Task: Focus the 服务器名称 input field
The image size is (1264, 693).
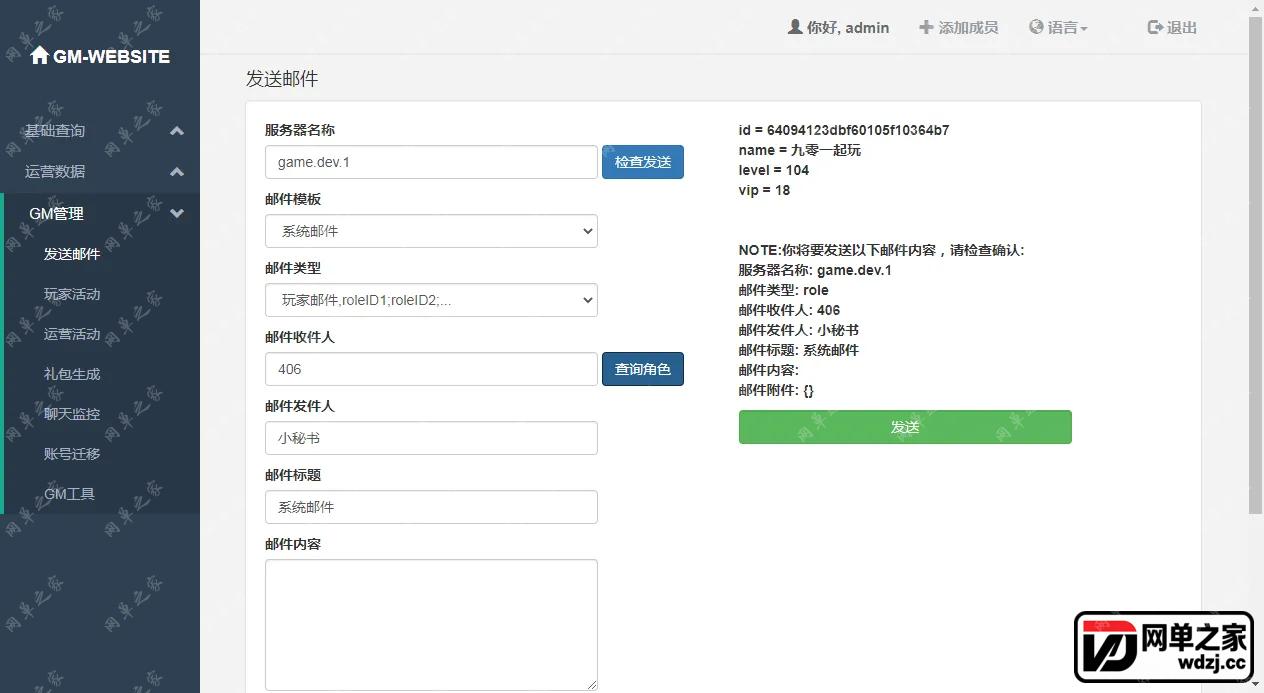Action: [x=431, y=162]
